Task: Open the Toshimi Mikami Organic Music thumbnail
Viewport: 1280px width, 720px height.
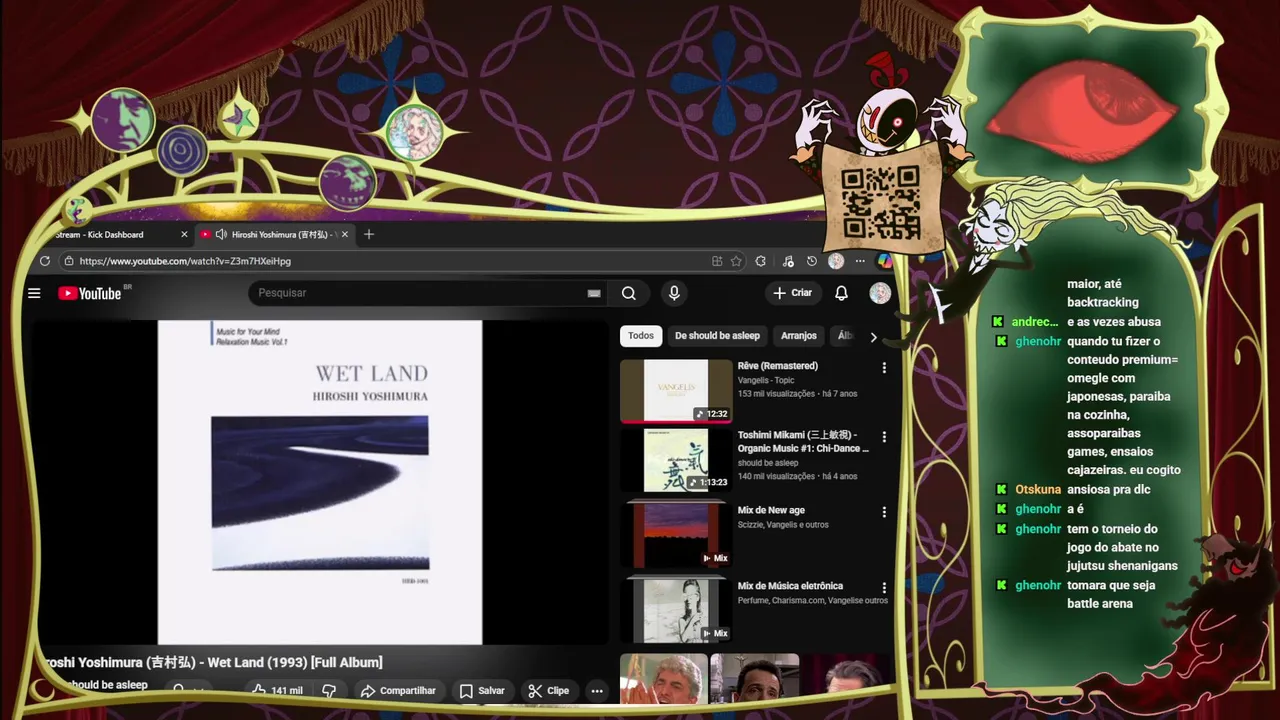Action: point(676,460)
